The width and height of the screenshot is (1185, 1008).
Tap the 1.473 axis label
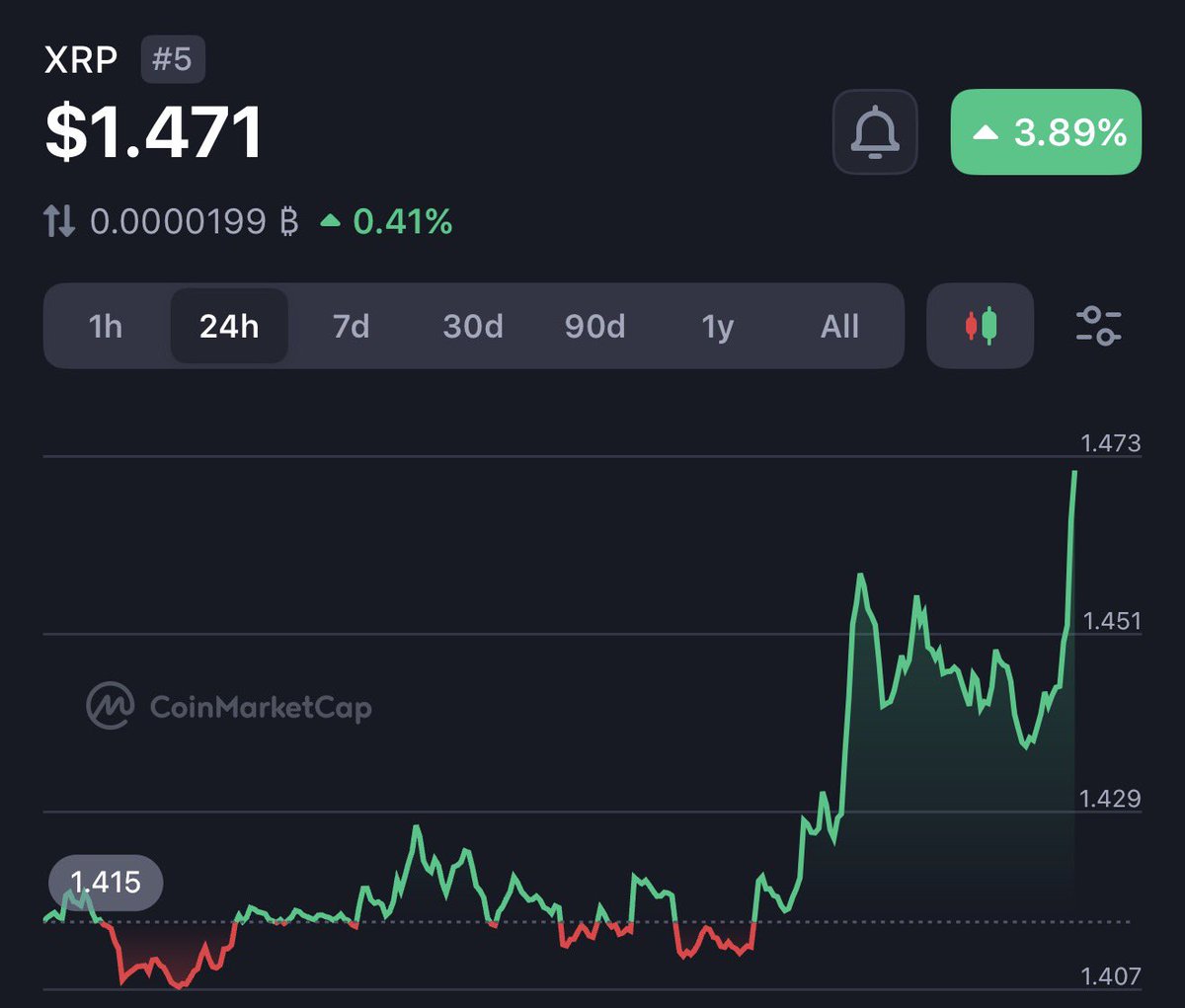(x=1111, y=443)
